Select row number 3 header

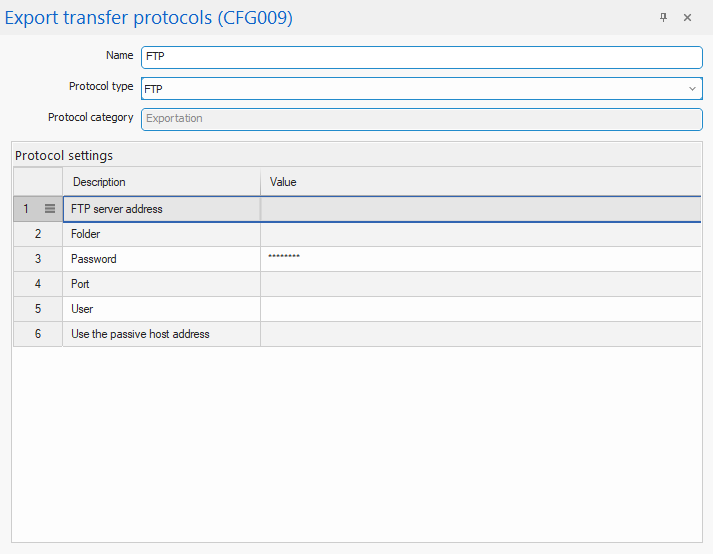click(38, 259)
